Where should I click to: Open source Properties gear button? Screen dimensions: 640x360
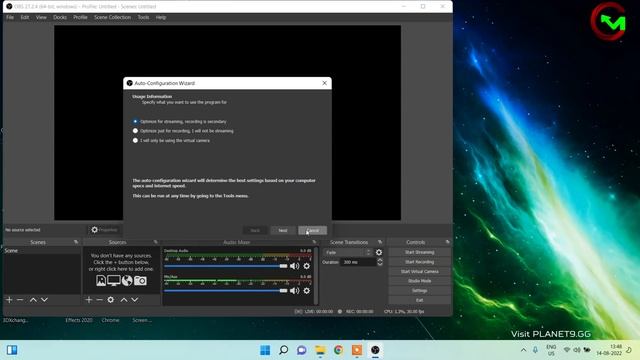pos(104,230)
